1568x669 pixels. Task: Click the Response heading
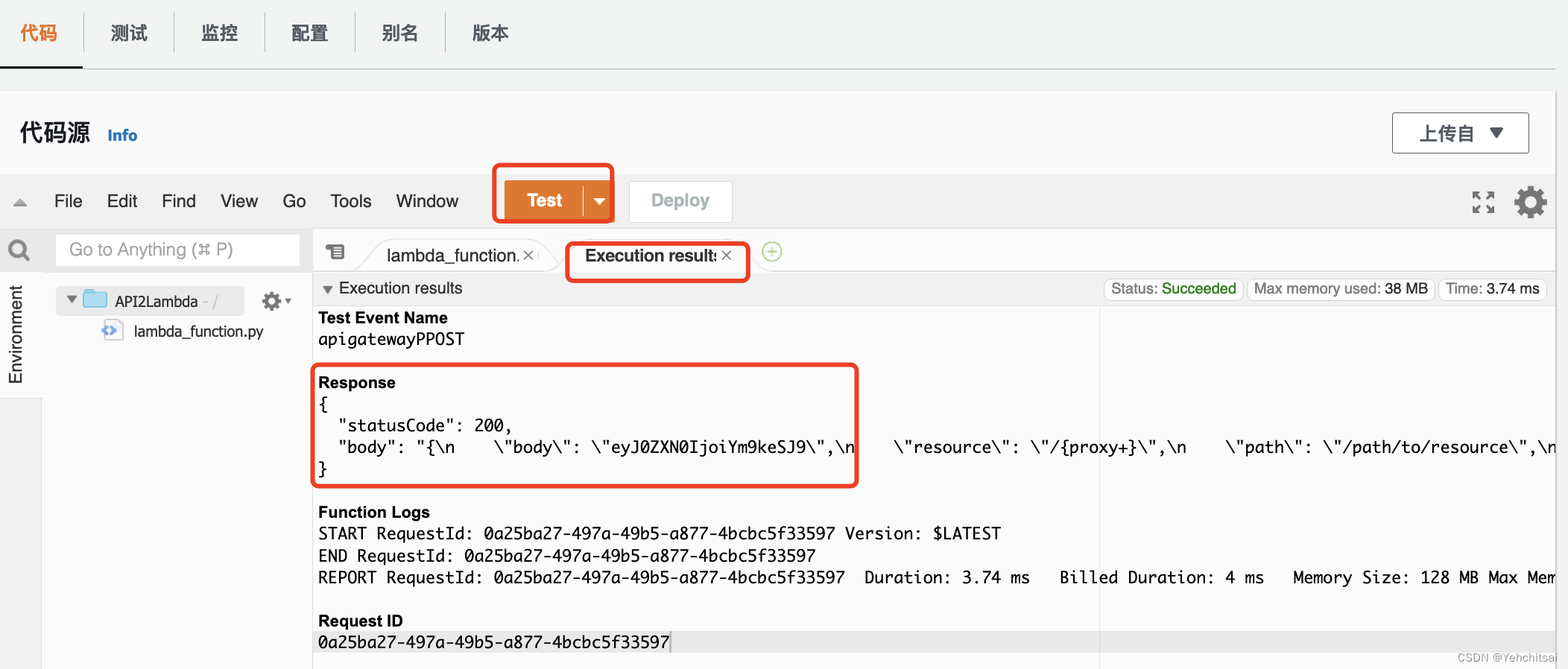pos(357,383)
